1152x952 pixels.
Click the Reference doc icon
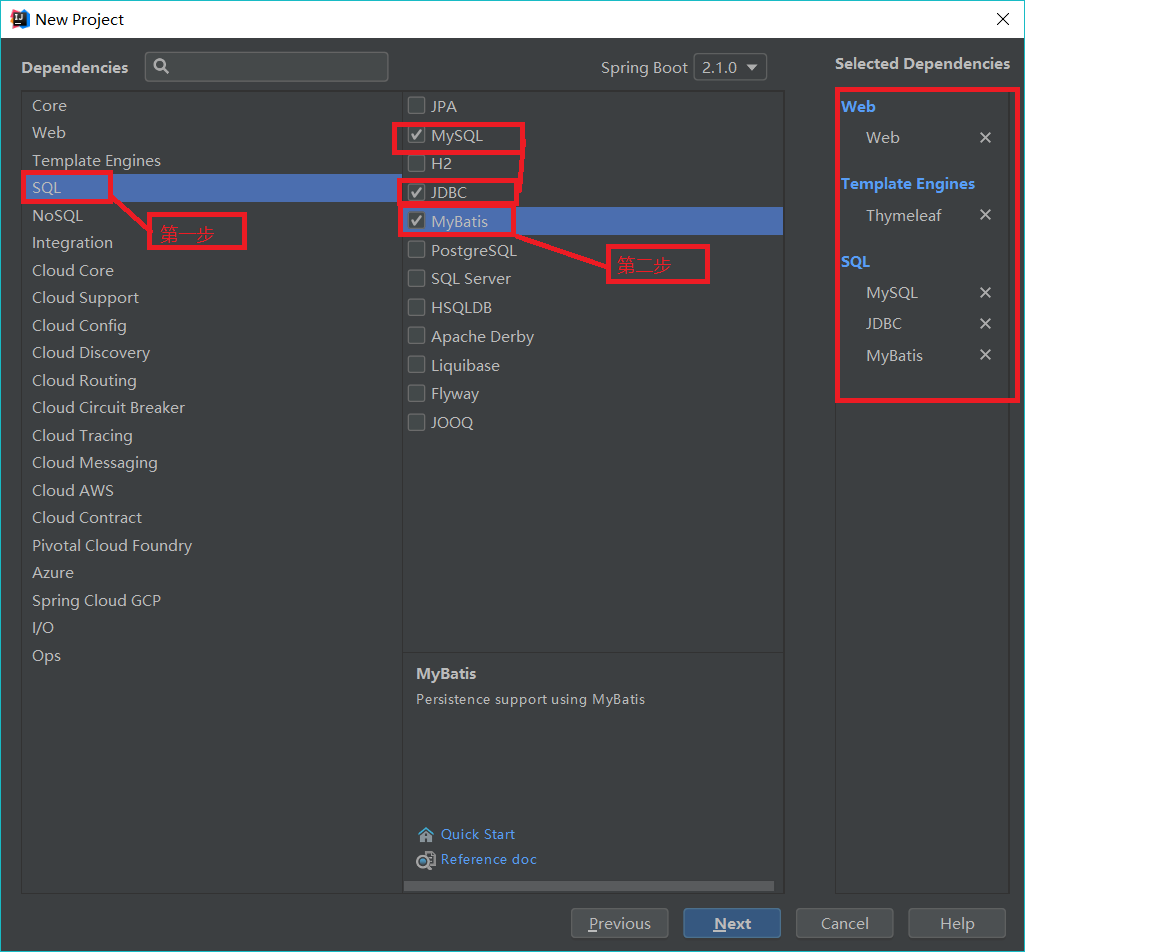(425, 860)
